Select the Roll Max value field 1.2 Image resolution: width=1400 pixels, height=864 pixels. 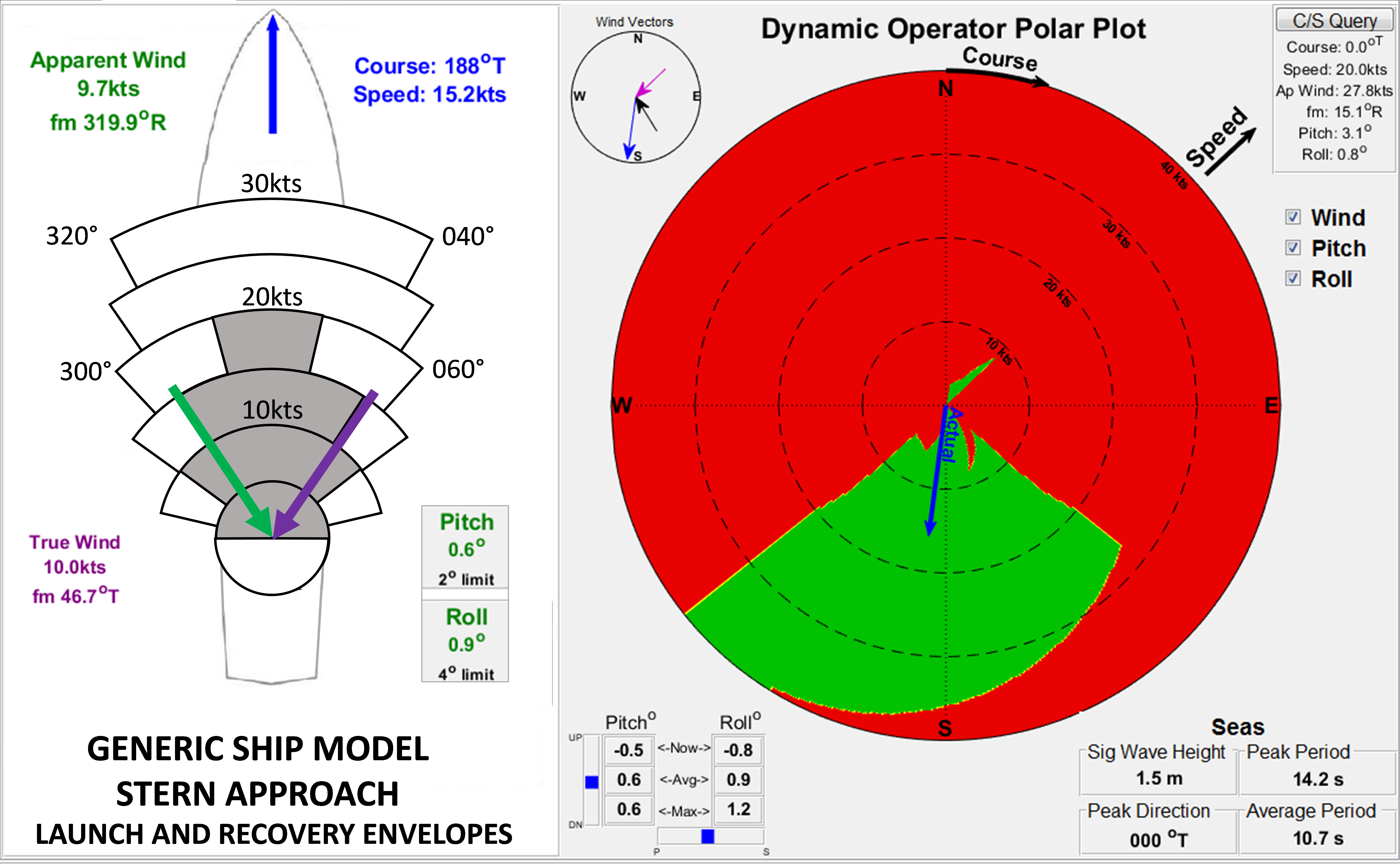pyautogui.click(x=738, y=809)
